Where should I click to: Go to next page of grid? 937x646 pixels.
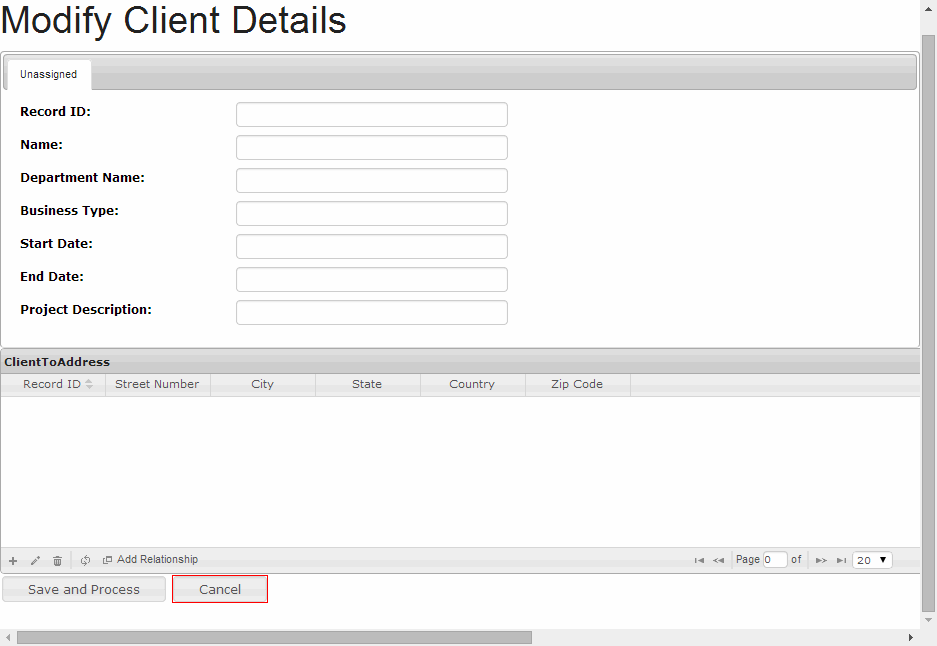click(821, 561)
